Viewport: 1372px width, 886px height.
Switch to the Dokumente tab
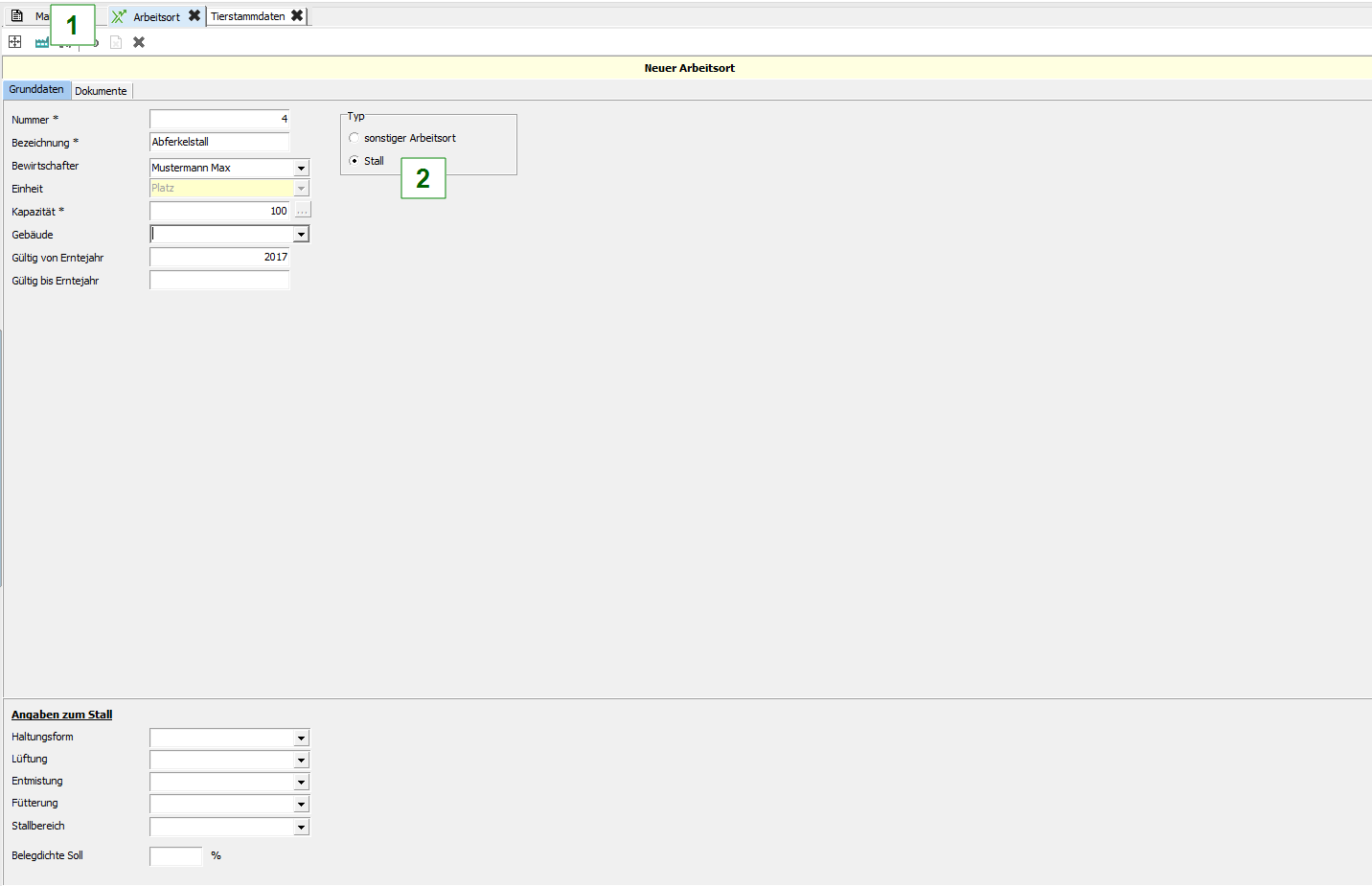click(101, 91)
